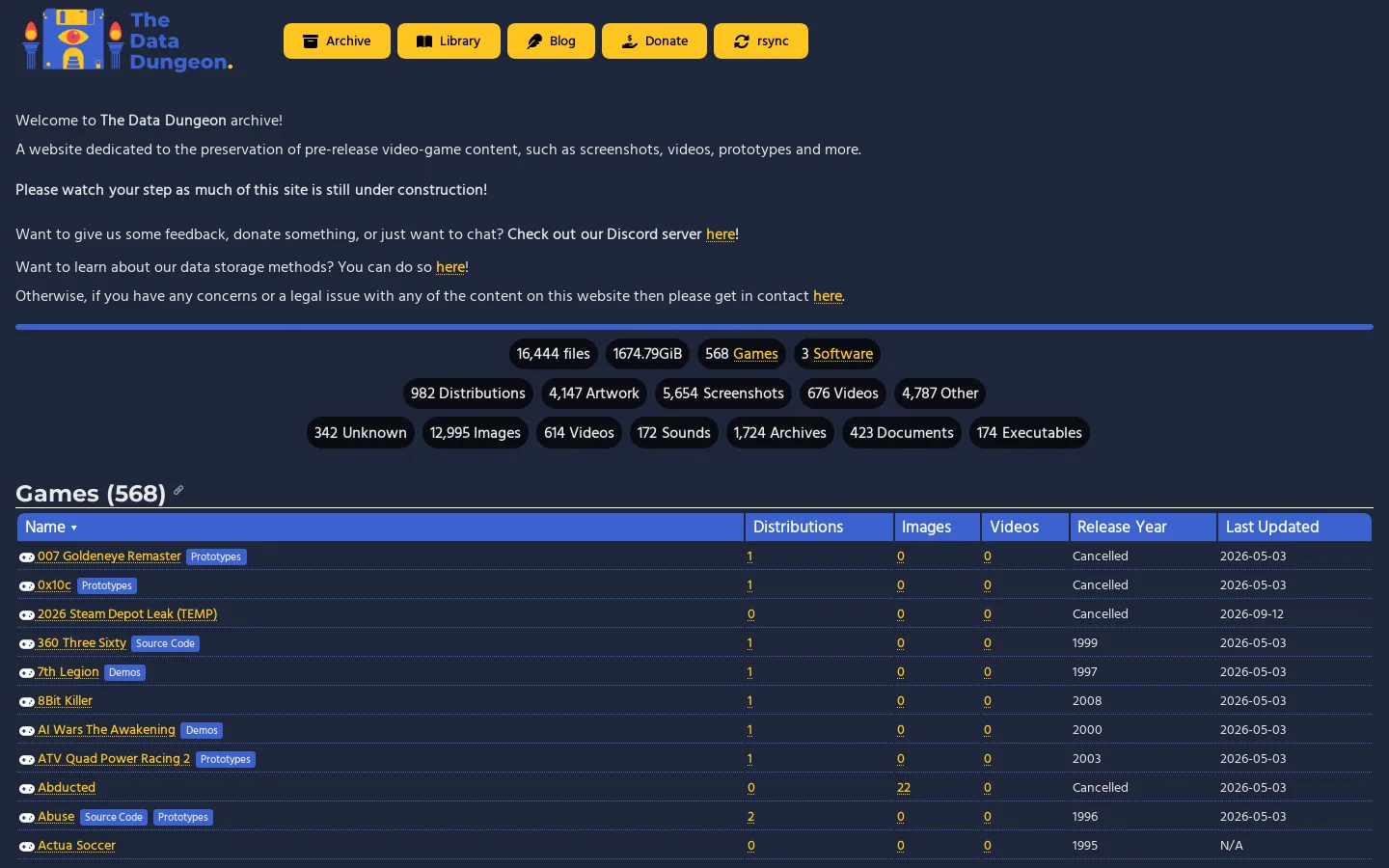1389x868 pixels.
Task: Open the rsync page
Action: tap(761, 41)
